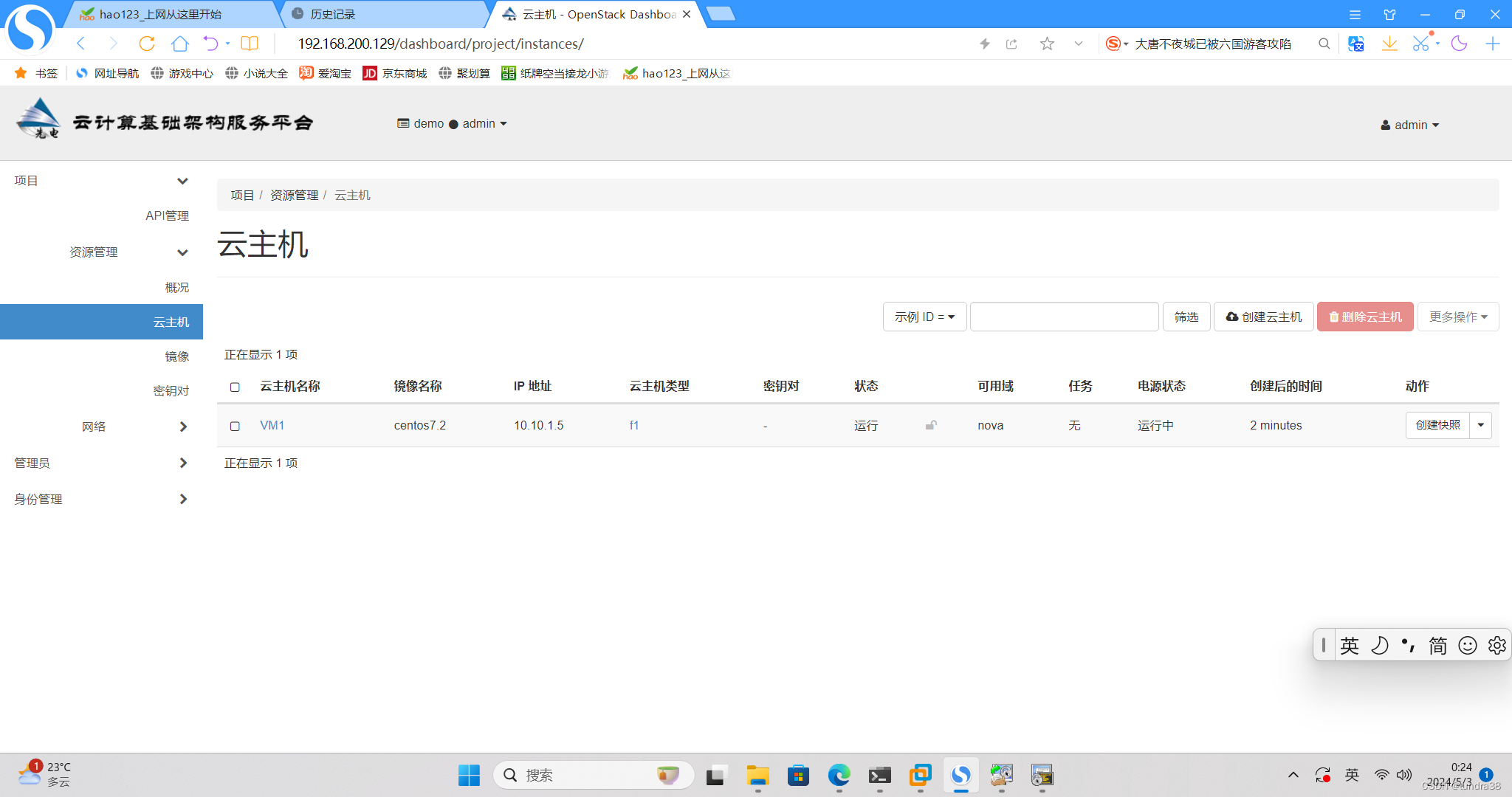The width and height of the screenshot is (1512, 797).
Task: Expand the 身份管理 sidebar section
Action: pyautogui.click(x=101, y=499)
